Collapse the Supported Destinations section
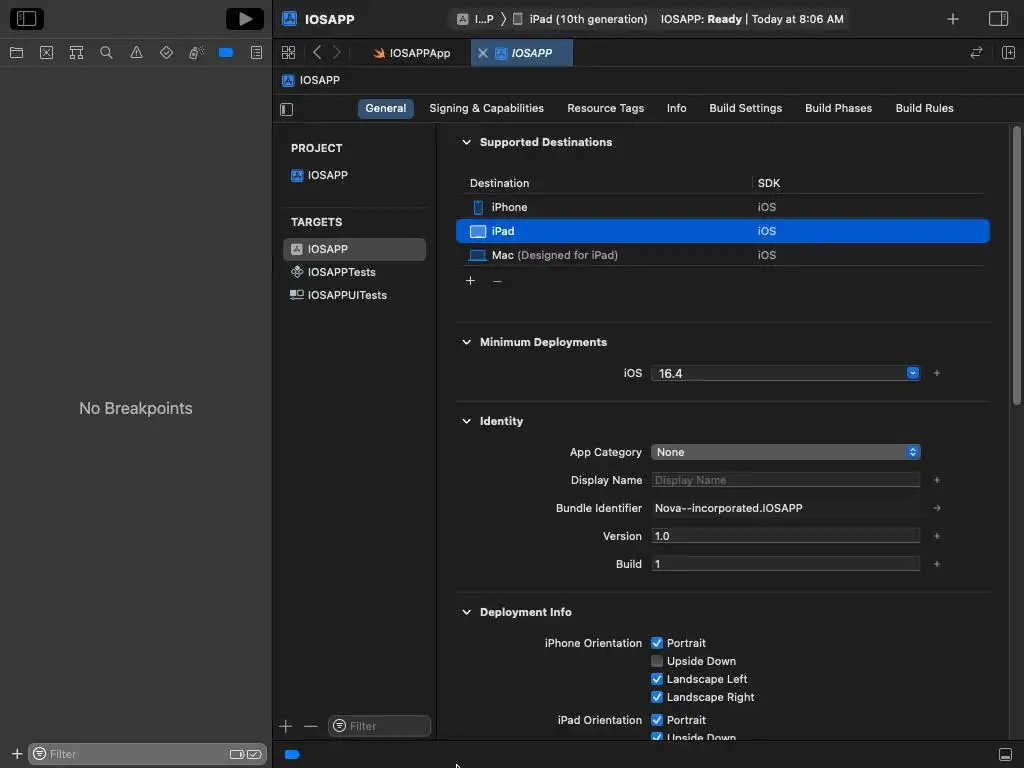The width and height of the screenshot is (1024, 768). click(466, 142)
